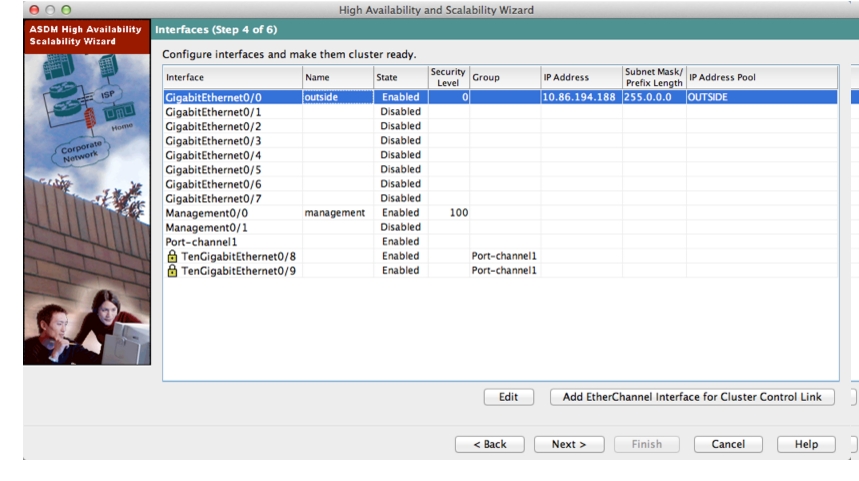
Task: Select the Port-channel1 interface row
Action: (x=500, y=242)
